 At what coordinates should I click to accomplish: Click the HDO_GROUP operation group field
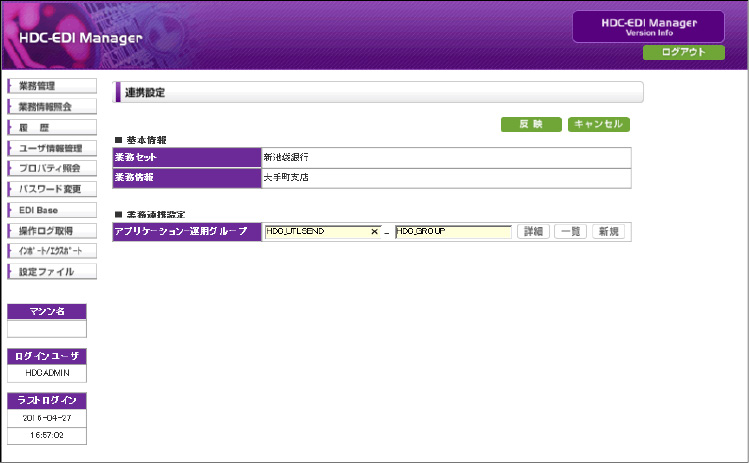pos(452,231)
